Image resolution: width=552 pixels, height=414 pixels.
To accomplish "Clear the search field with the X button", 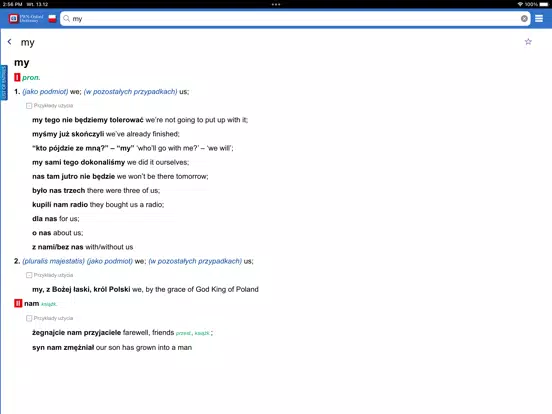I will 524,19.
